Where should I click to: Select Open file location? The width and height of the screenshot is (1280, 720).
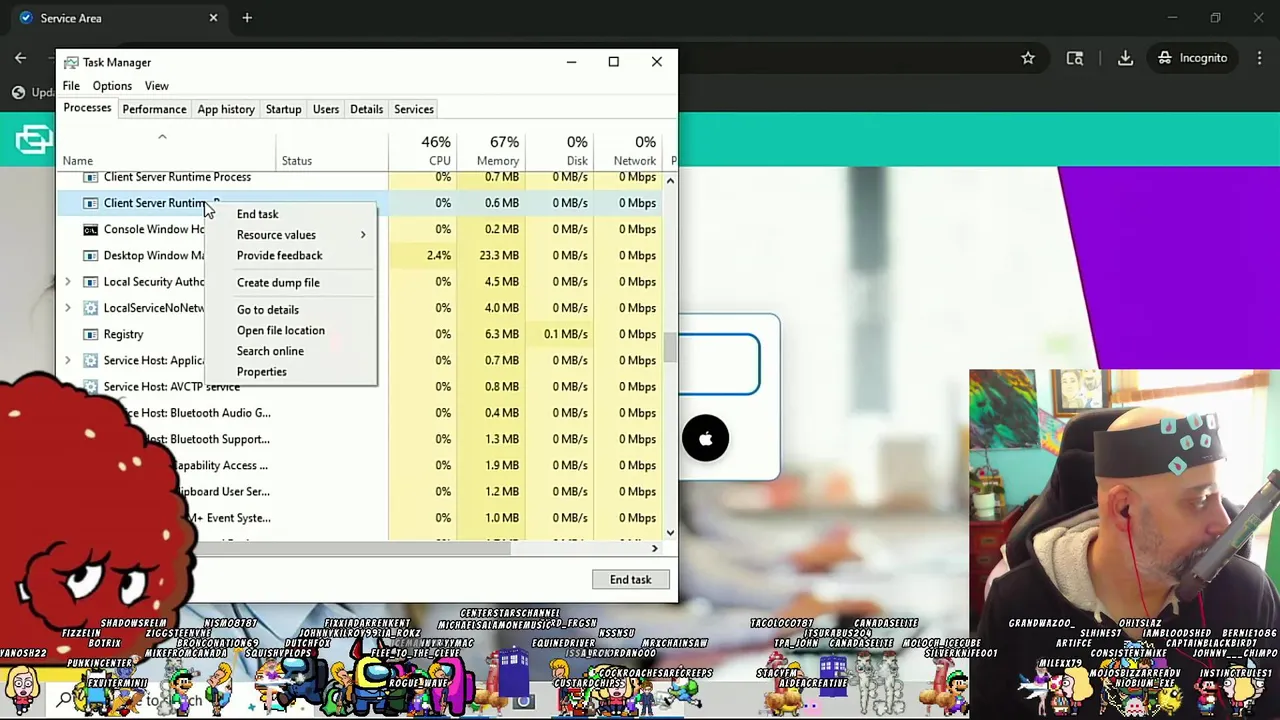click(280, 330)
